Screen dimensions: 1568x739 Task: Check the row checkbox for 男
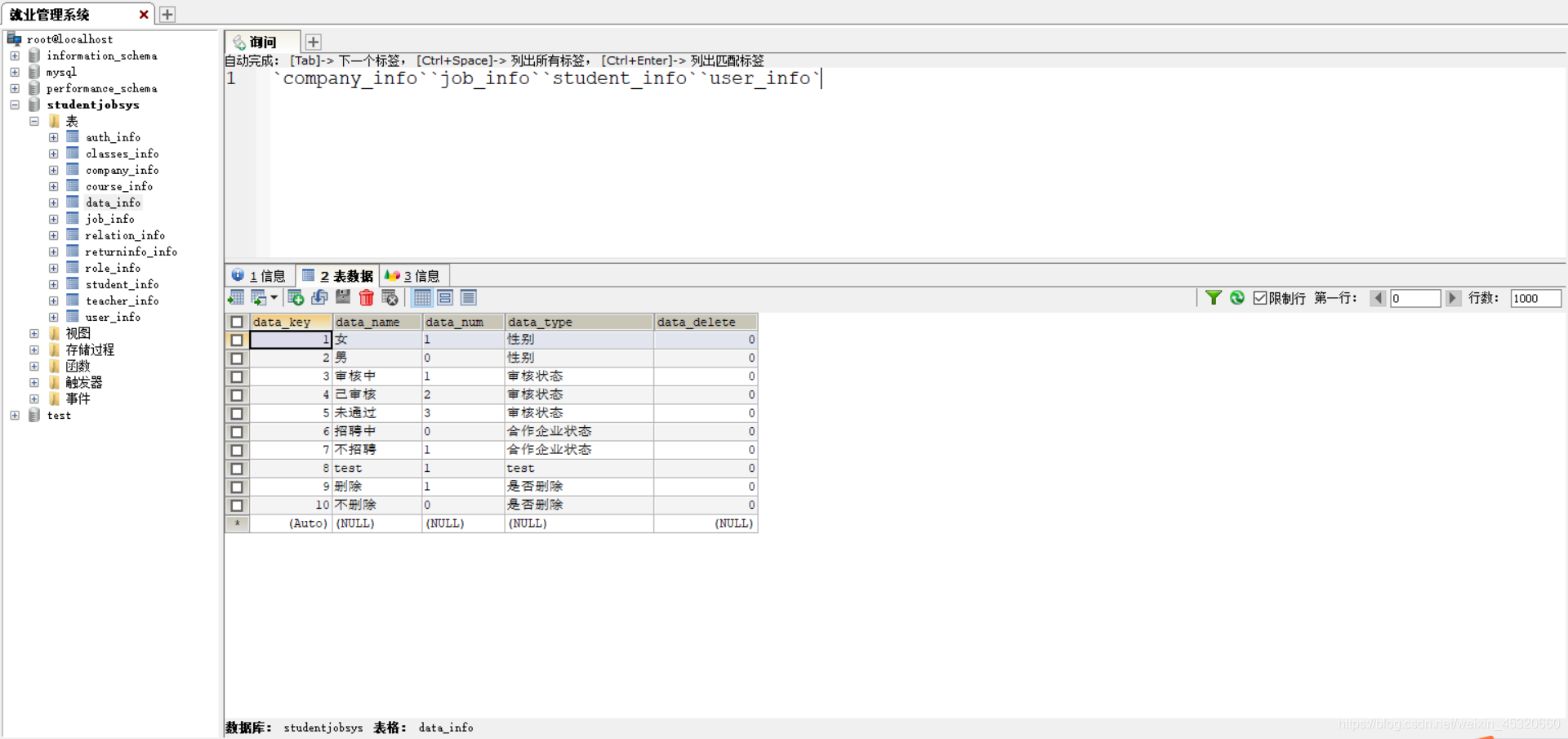237,358
